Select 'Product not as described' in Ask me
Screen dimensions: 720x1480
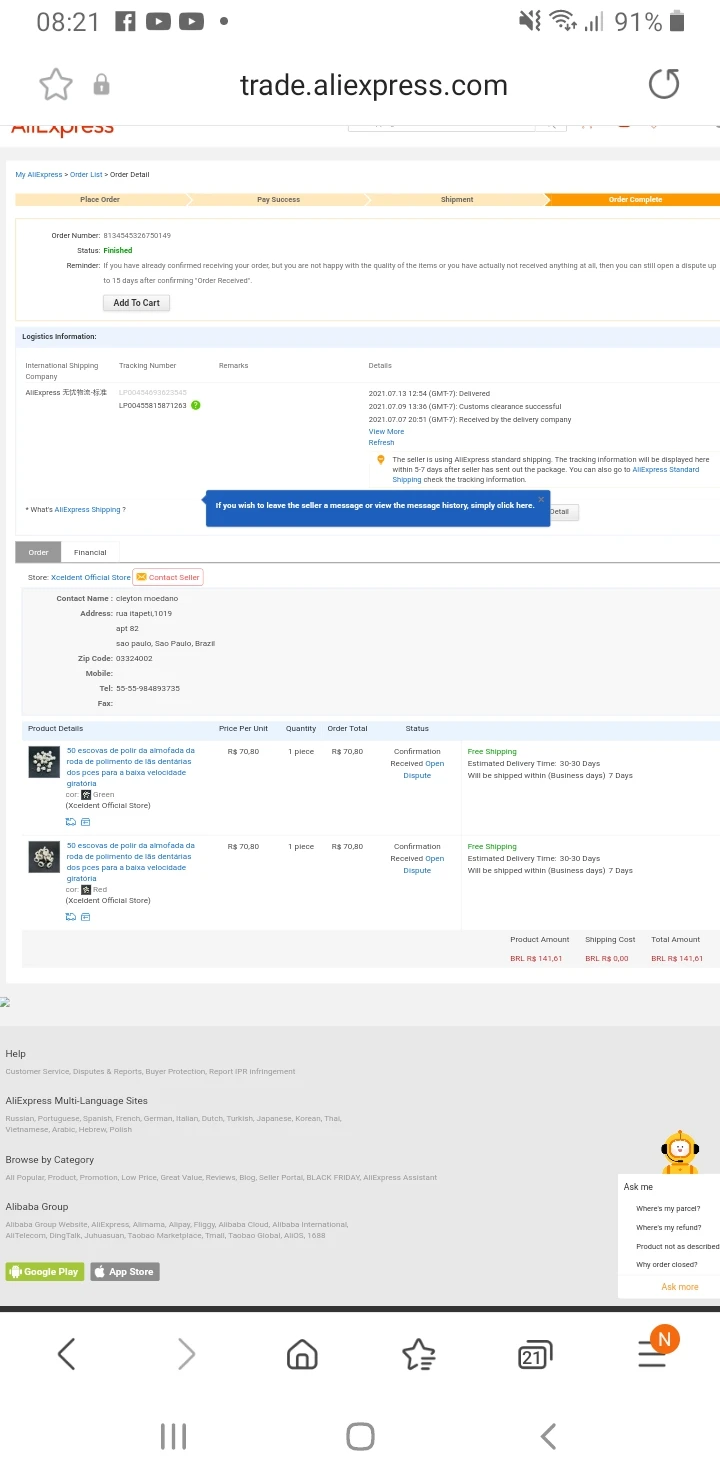(677, 1246)
